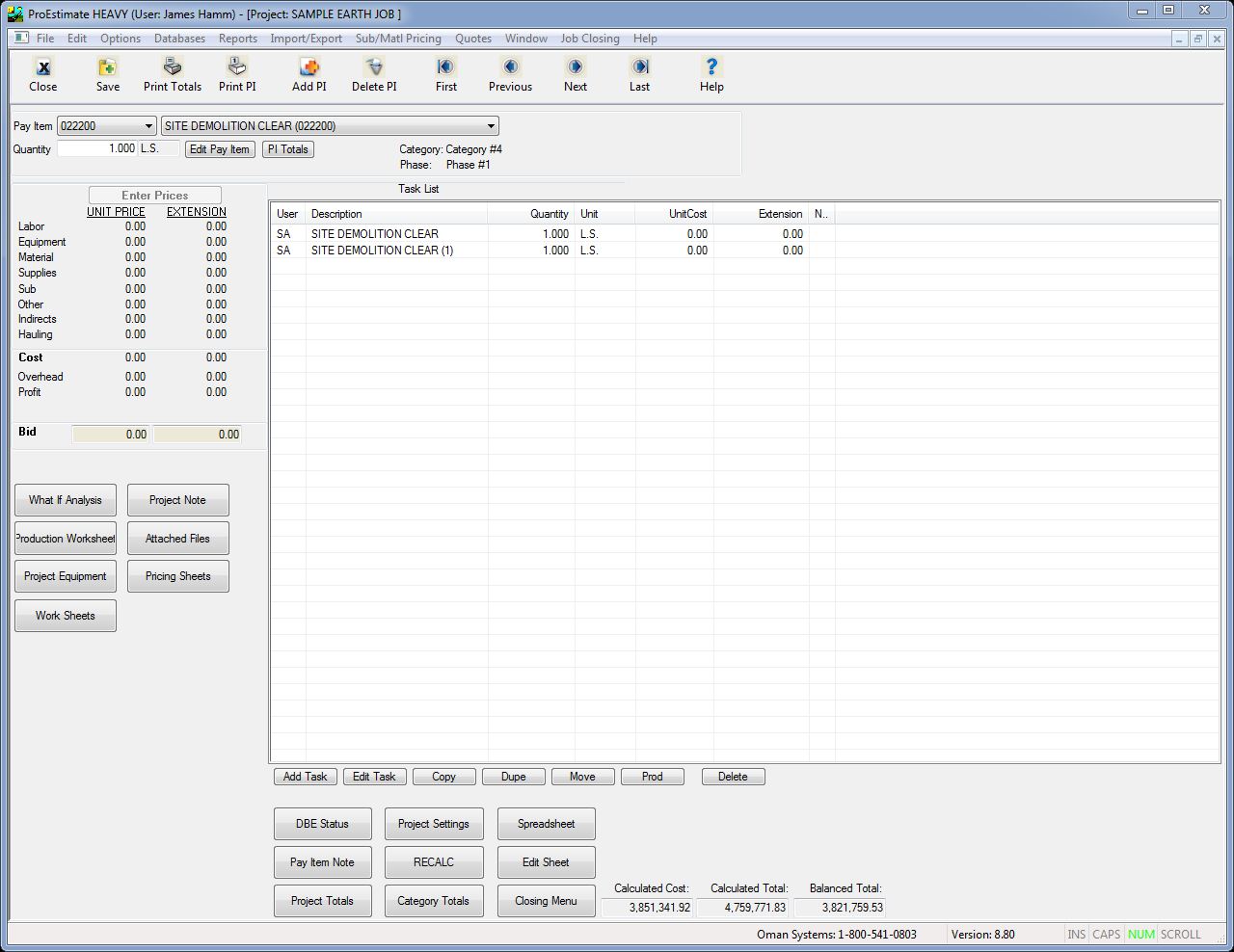Open the Pay Item number 022200 dropdown
This screenshot has width=1234, height=952.
[149, 126]
